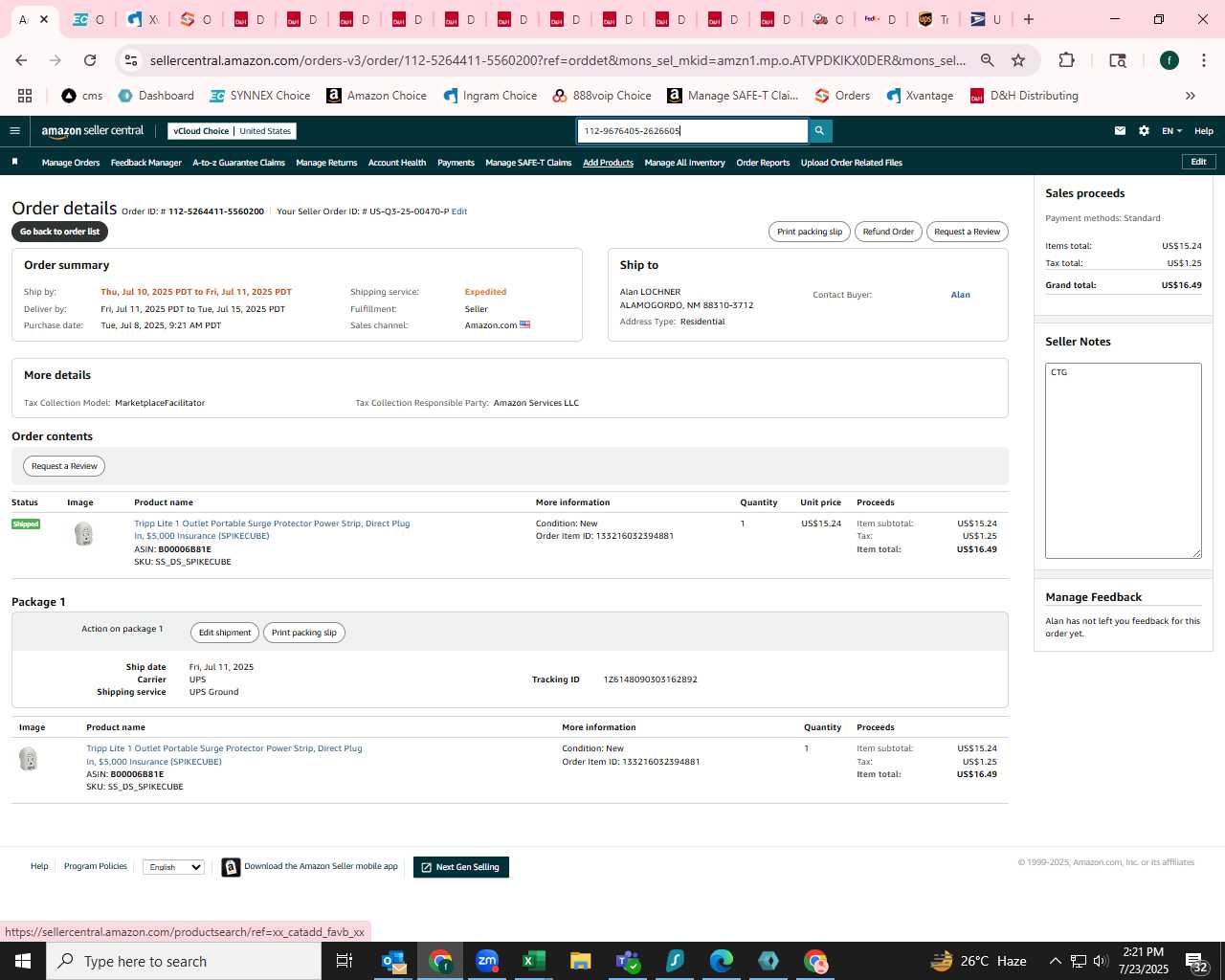This screenshot has height=980, width=1225.
Task: Click the browser zoom magnifier icon
Action: 987,60
